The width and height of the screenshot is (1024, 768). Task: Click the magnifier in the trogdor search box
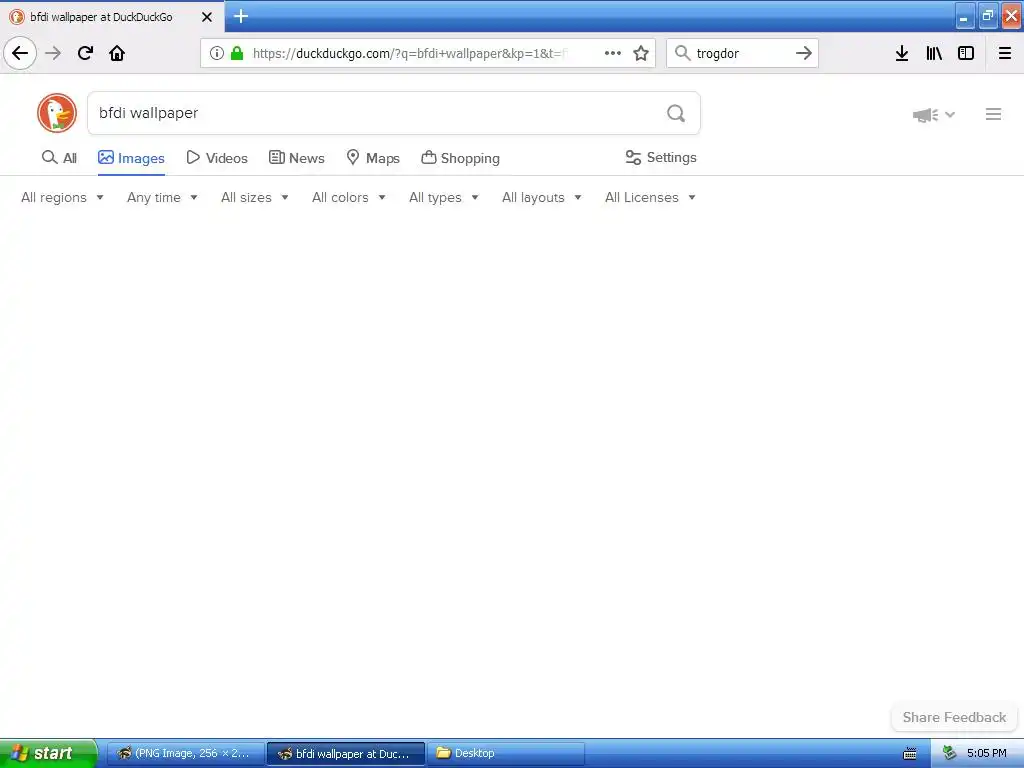pyautogui.click(x=682, y=53)
